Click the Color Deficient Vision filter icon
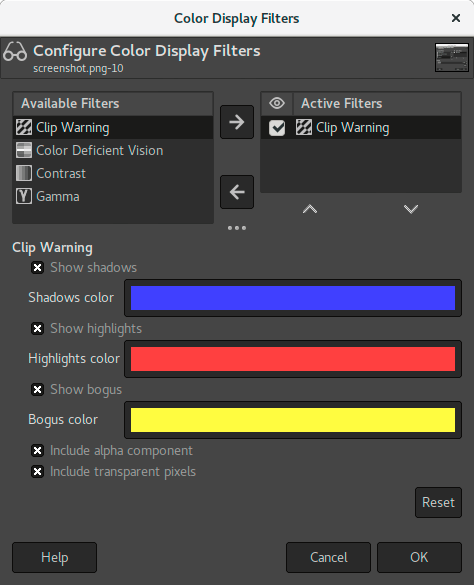Viewport: 474px width, 585px height. pyautogui.click(x=24, y=150)
